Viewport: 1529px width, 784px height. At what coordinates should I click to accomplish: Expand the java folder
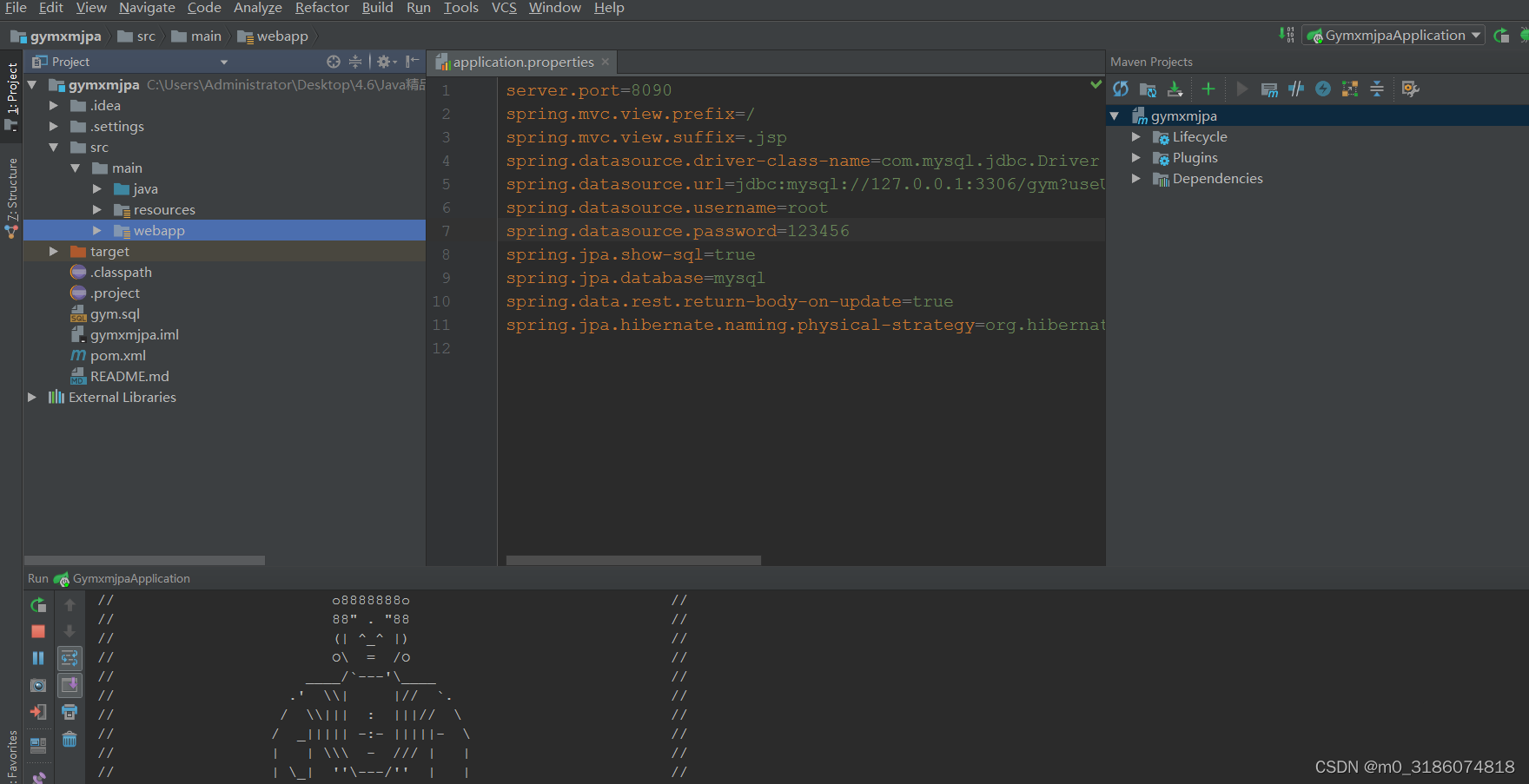click(x=97, y=189)
